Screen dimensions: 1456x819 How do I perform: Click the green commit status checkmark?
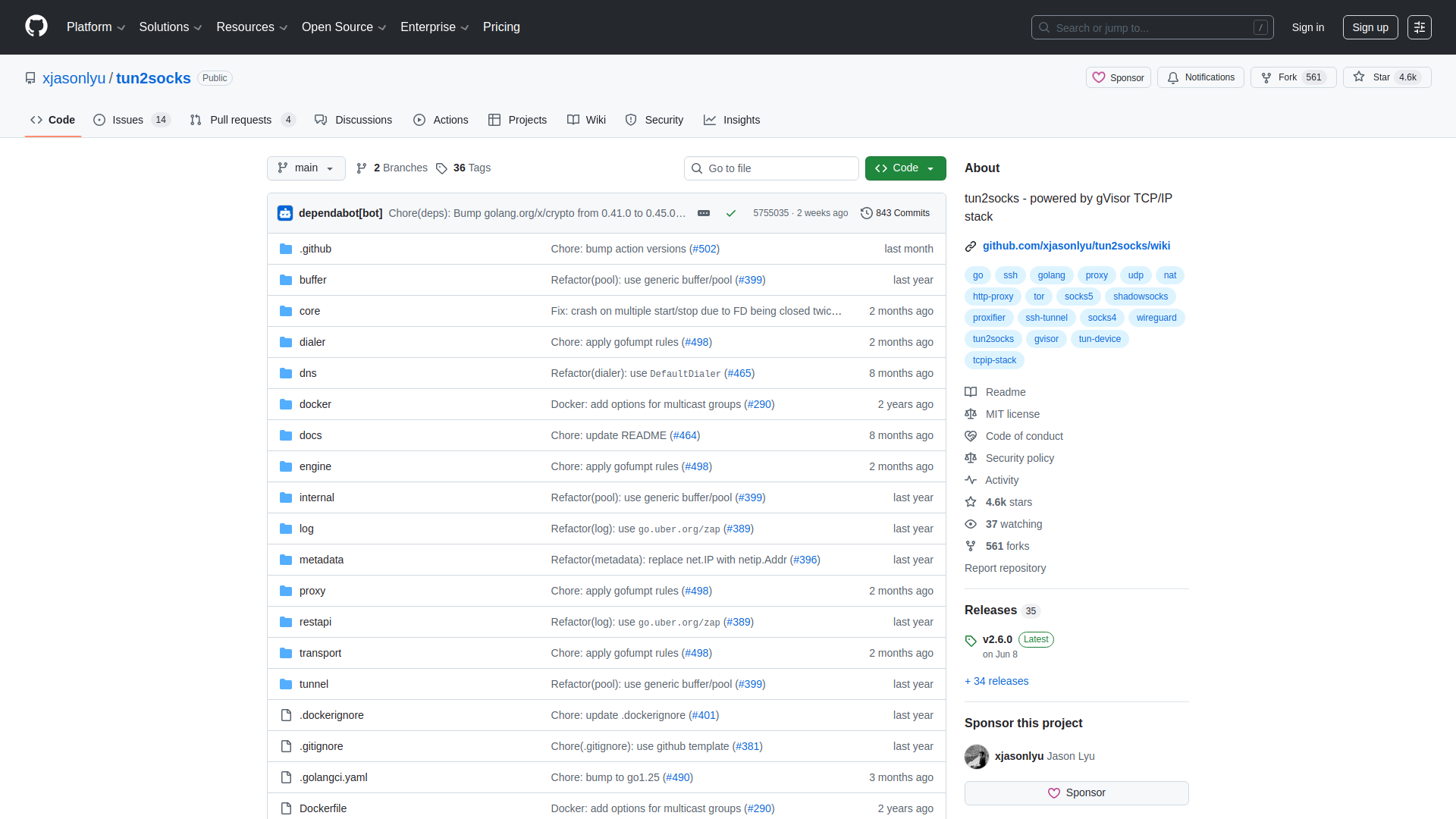tap(730, 213)
